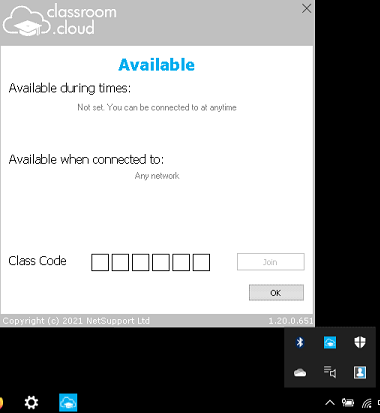380x413 pixels.
Task: Click the classroom.cloud taskbar app icon
Action: [68, 403]
